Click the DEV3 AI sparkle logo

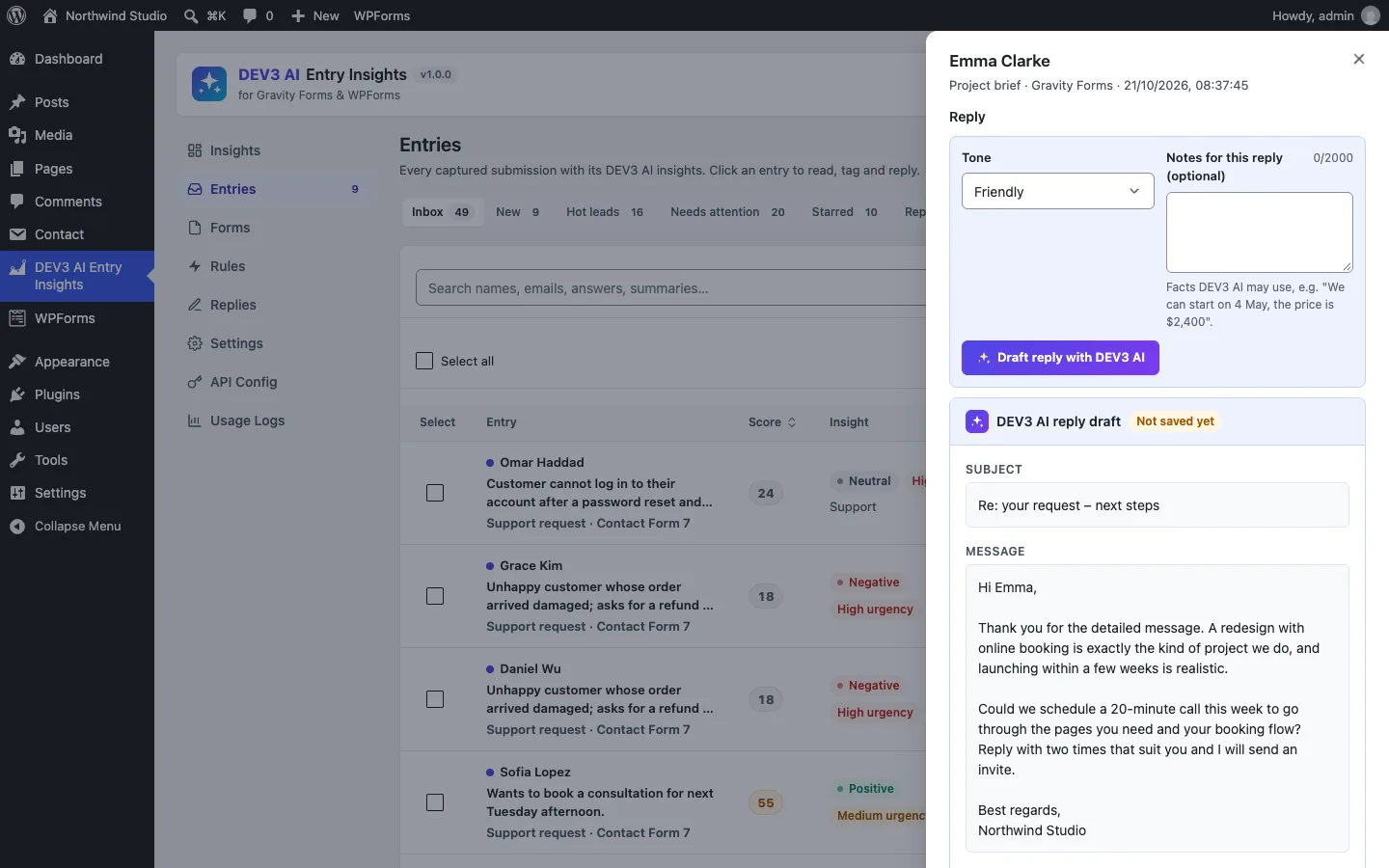click(209, 84)
